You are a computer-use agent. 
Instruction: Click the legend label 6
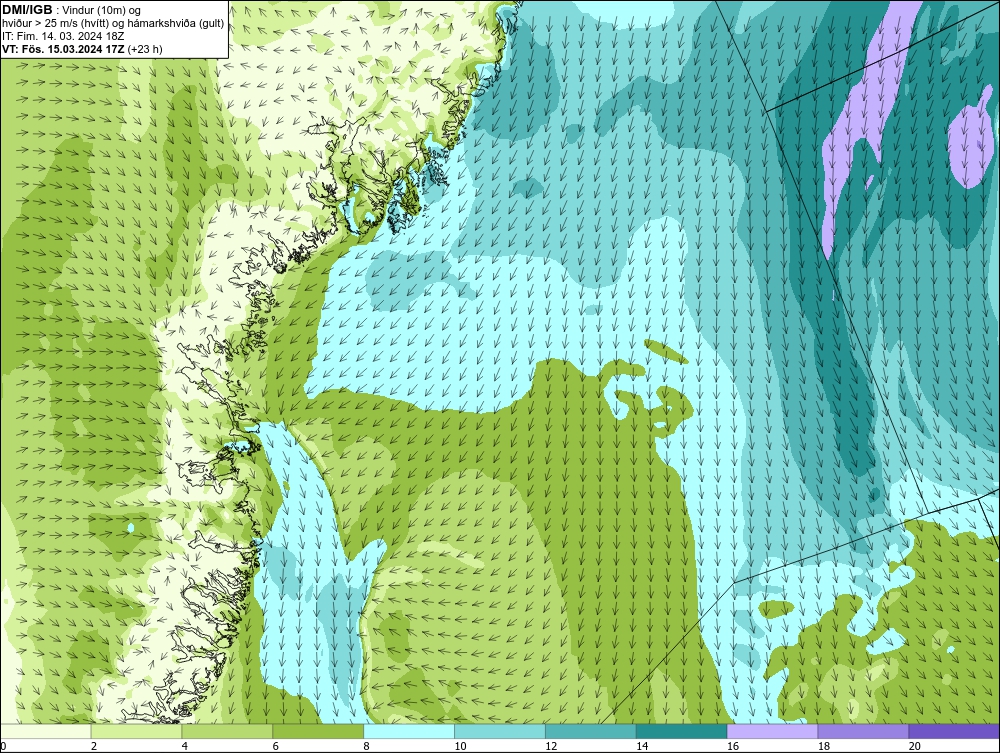276,746
